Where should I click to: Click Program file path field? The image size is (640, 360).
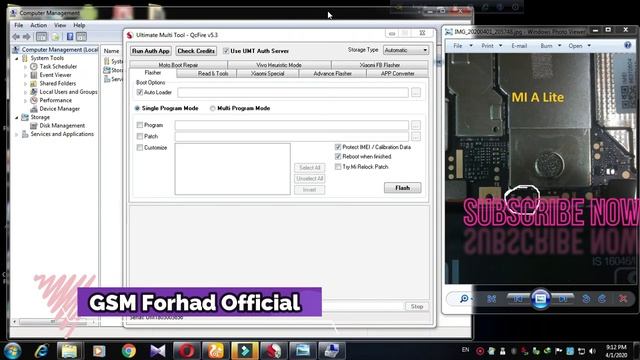(x=291, y=125)
